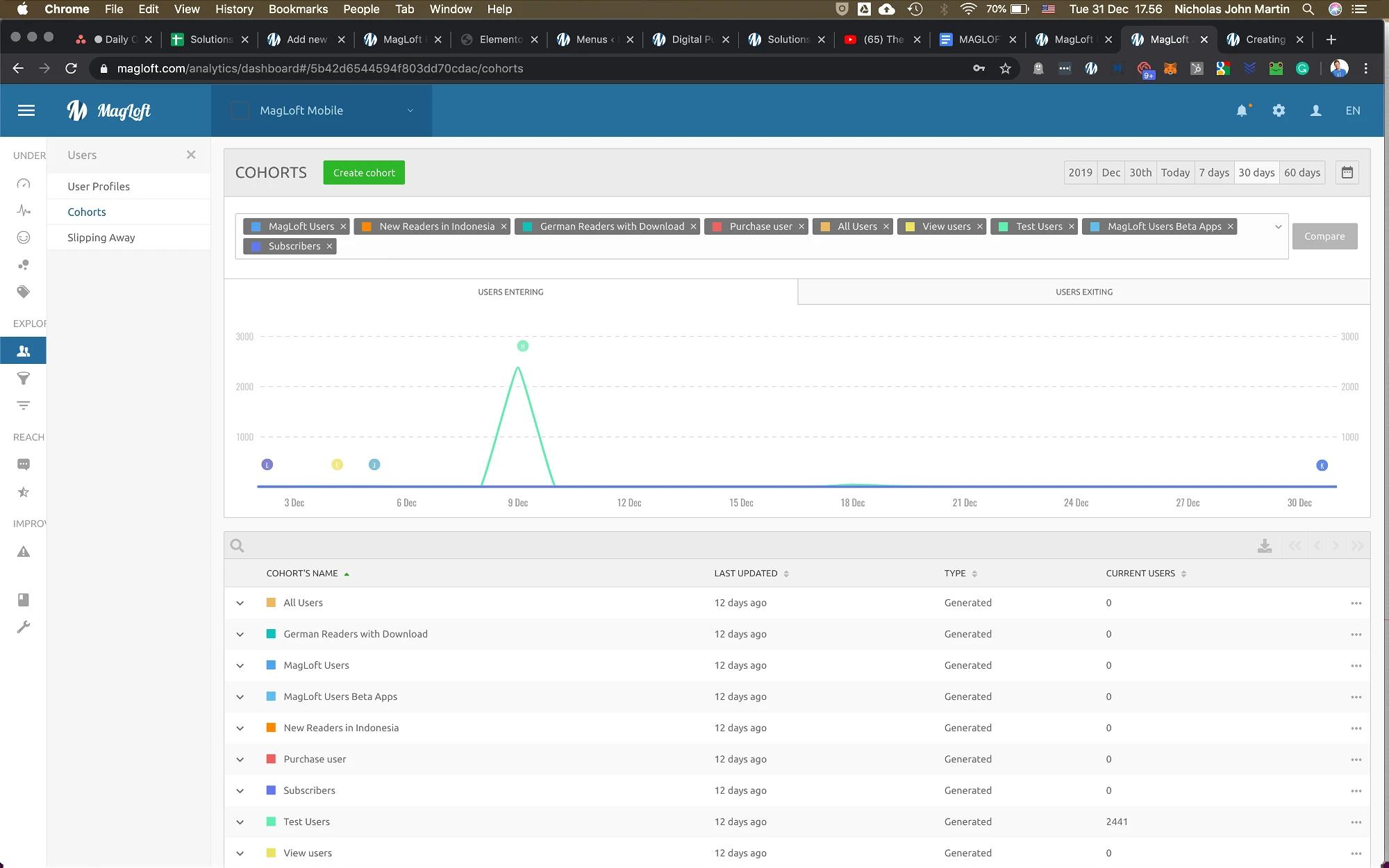Switch to the Users Exiting tab

[x=1083, y=292]
